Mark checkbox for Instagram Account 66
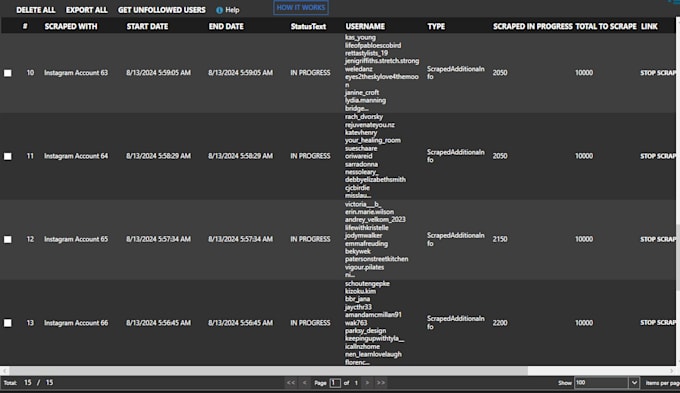Screen dimensions: 680x393 click(x=8, y=323)
